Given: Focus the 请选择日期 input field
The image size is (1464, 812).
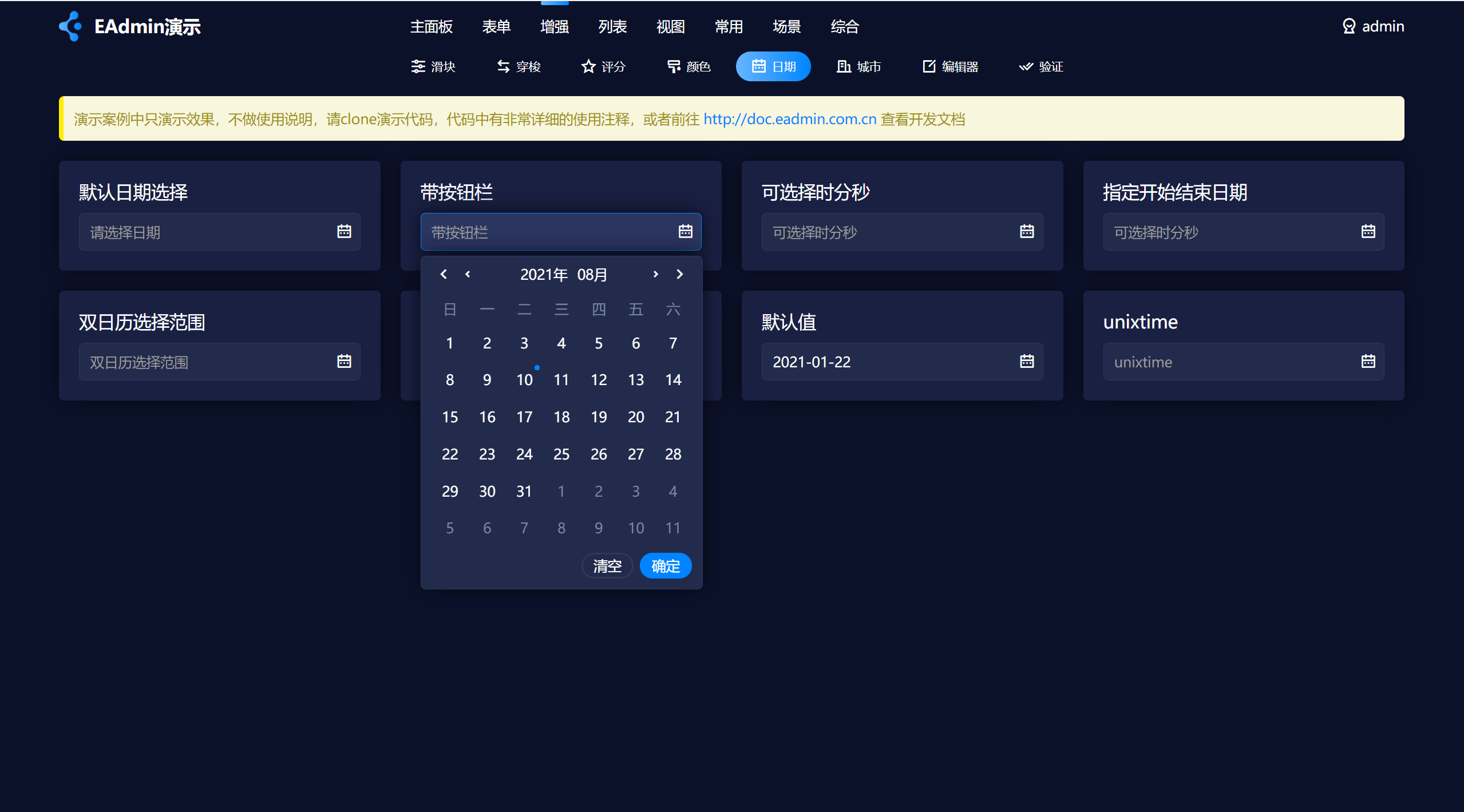Looking at the screenshot, I should click(220, 232).
